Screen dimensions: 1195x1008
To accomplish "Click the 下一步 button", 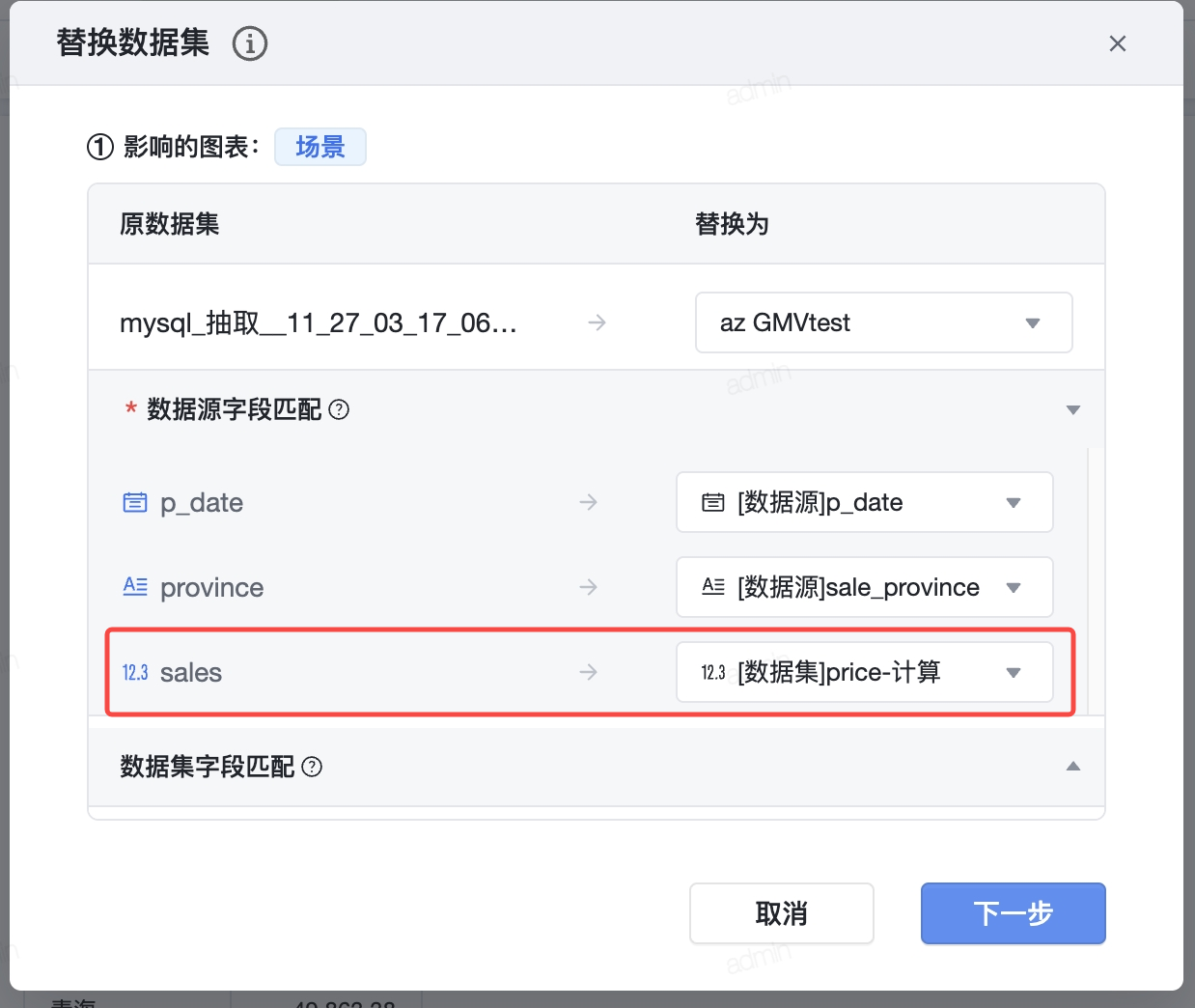I will point(1013,913).
